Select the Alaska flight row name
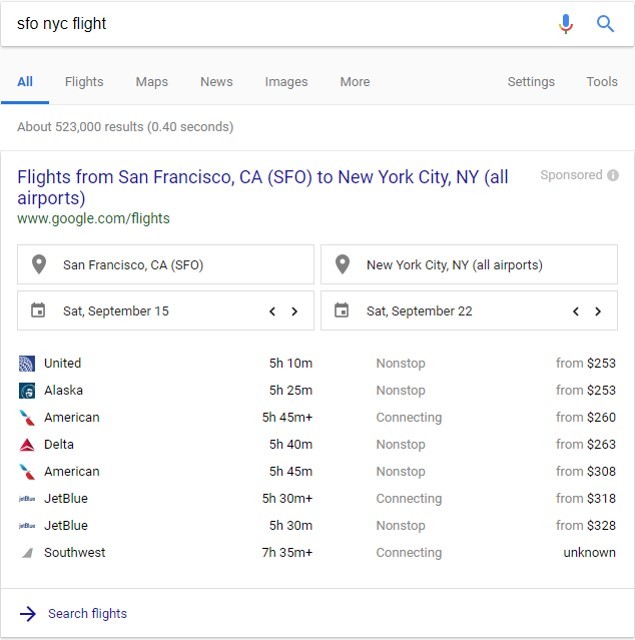The width and height of the screenshot is (635, 640). pos(63,390)
